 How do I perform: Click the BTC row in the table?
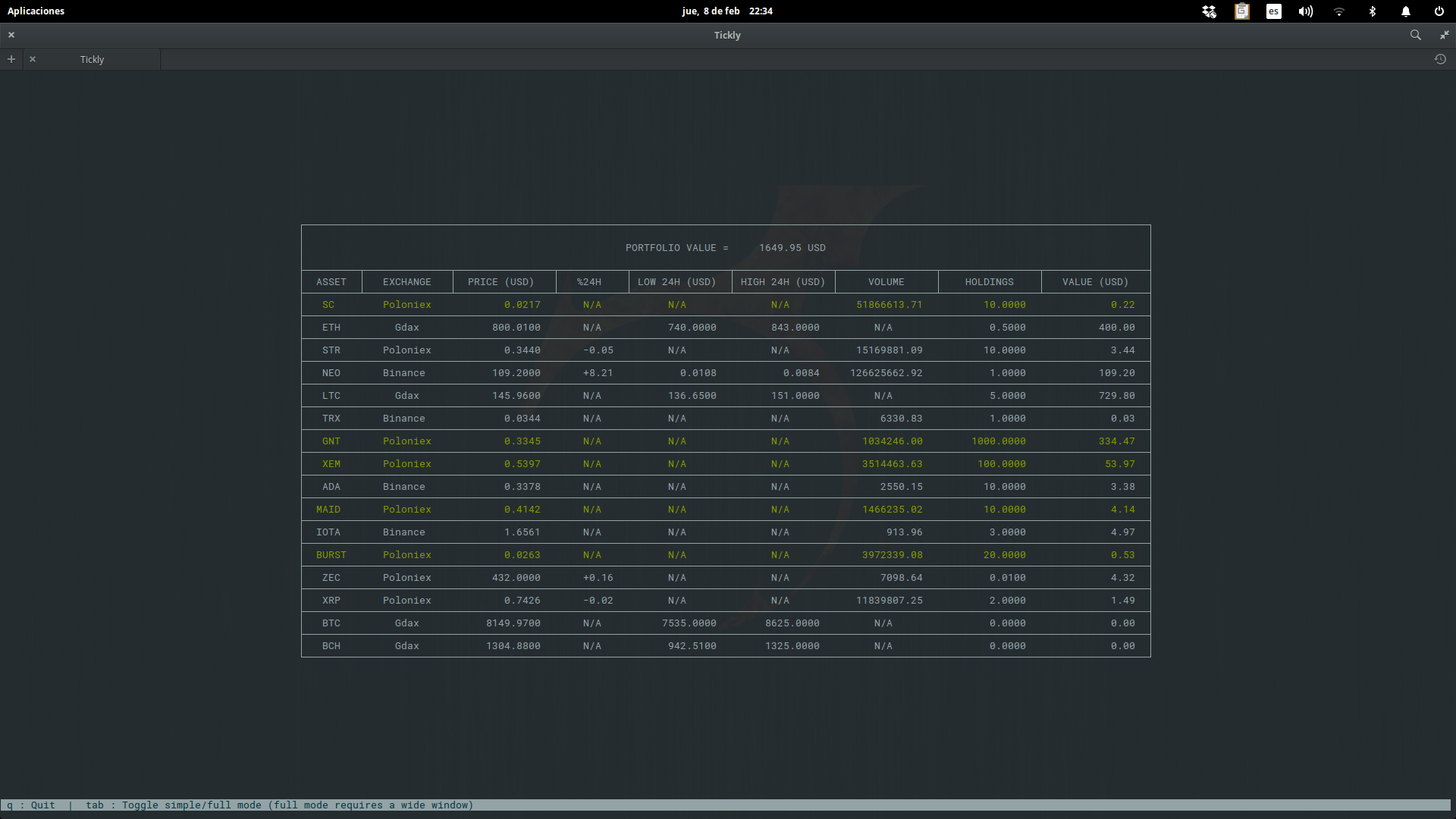point(331,623)
